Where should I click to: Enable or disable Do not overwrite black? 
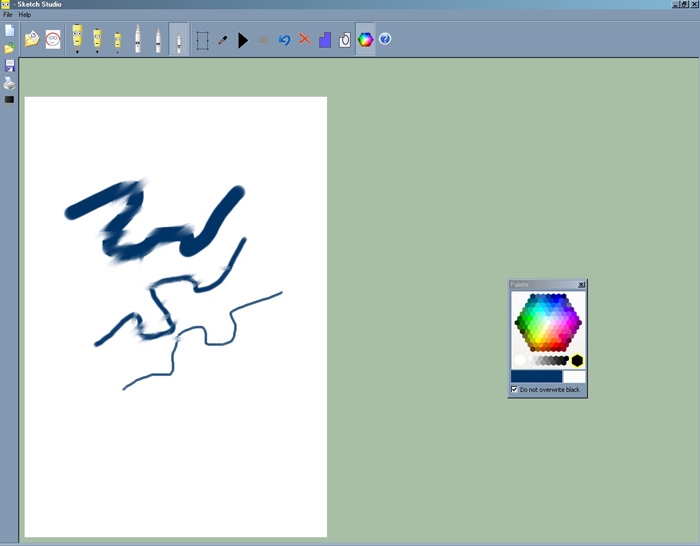pos(514,389)
